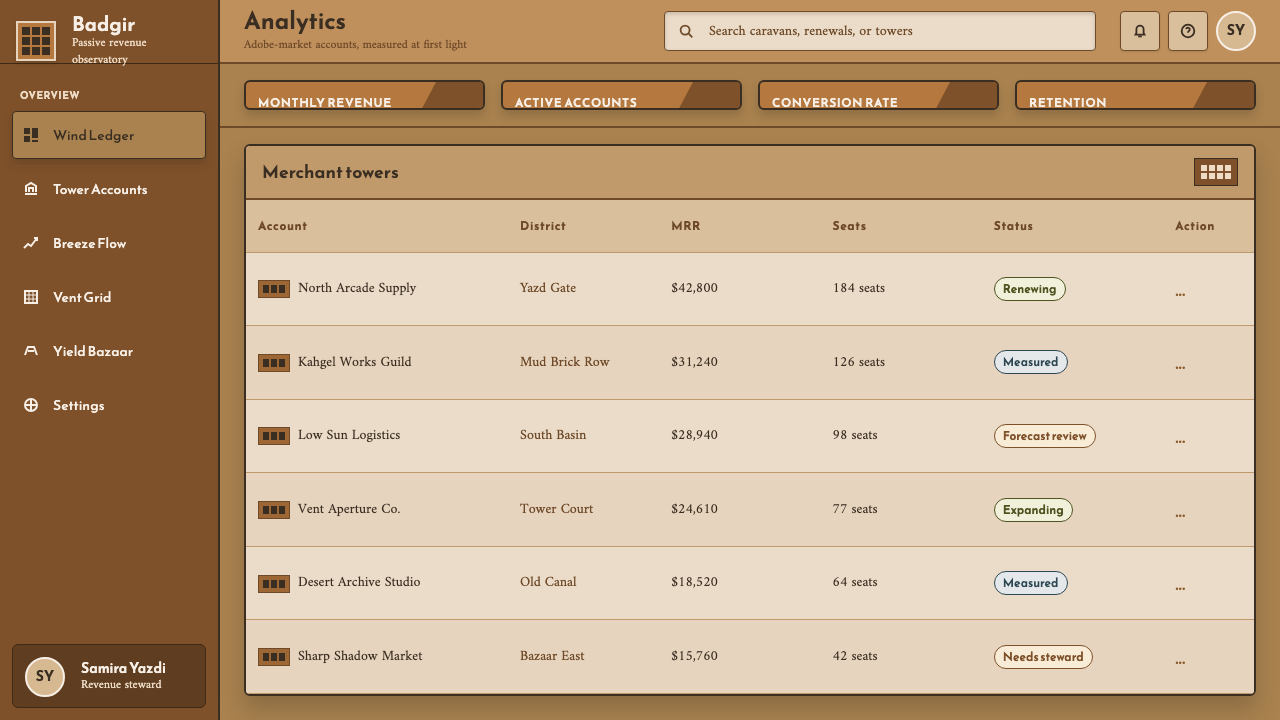Click the help question mark icon

tap(1188, 31)
